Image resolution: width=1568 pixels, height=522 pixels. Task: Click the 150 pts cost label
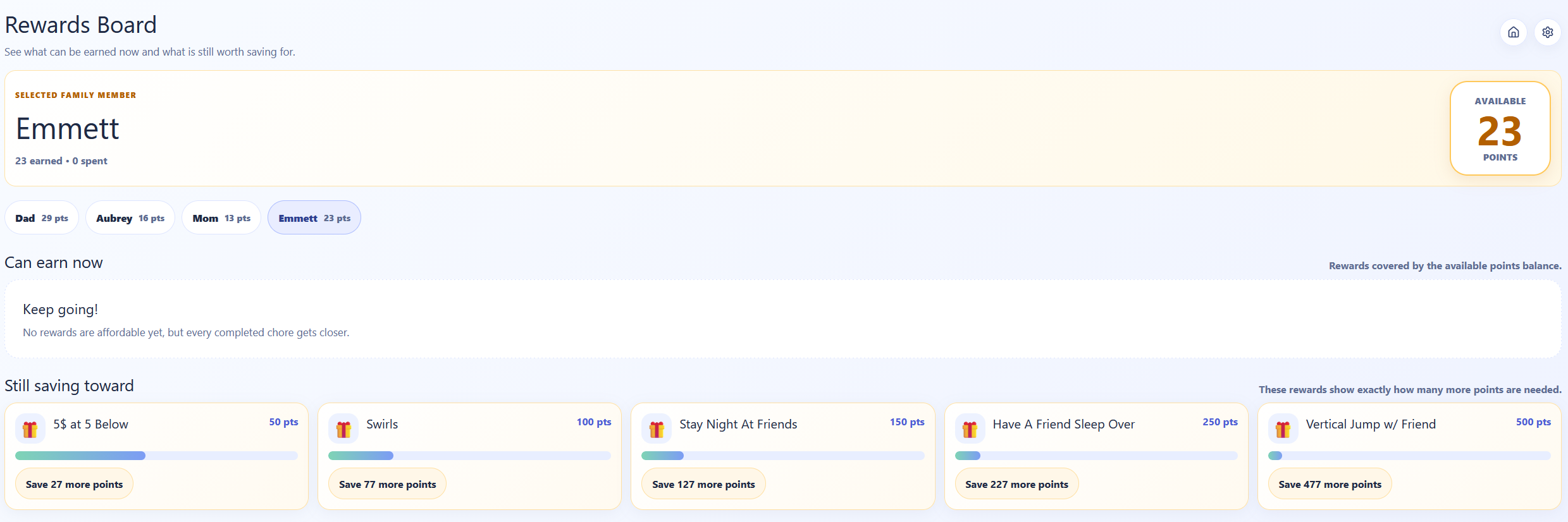point(907,422)
